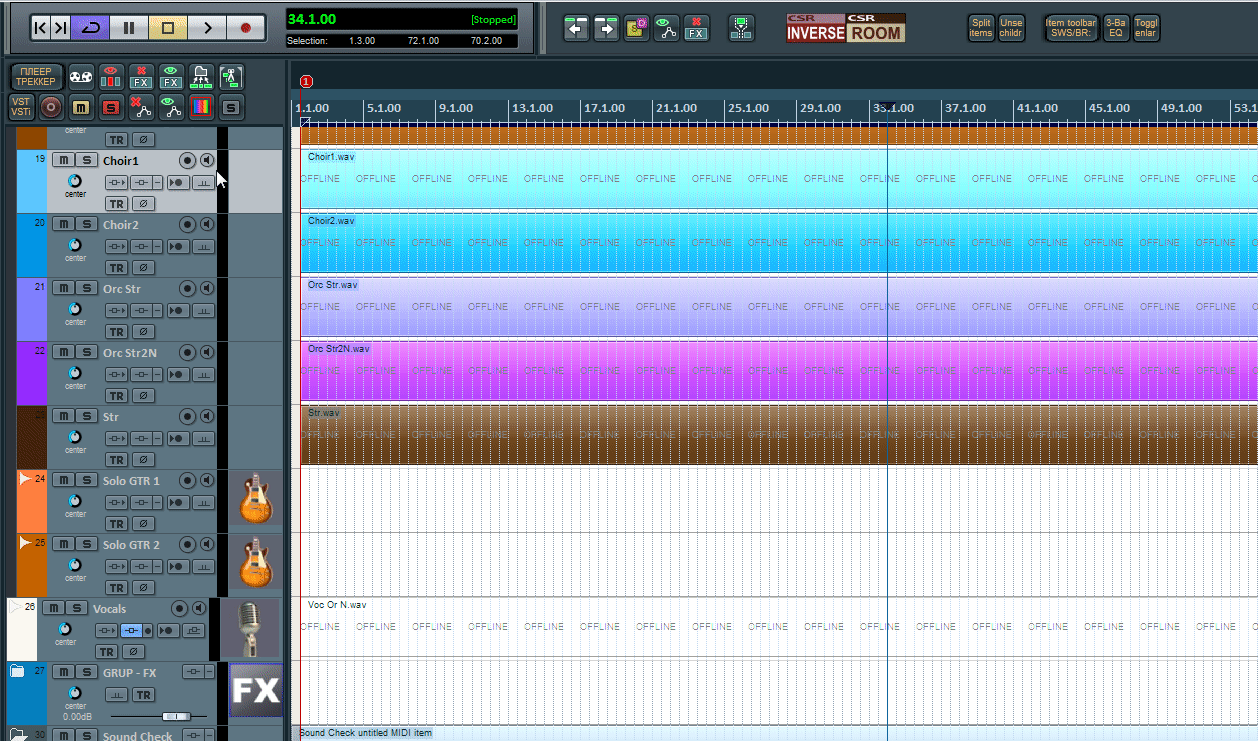1258x741 pixels.
Task: Click the green-eye envelope icon in top toolbar
Action: click(666, 28)
